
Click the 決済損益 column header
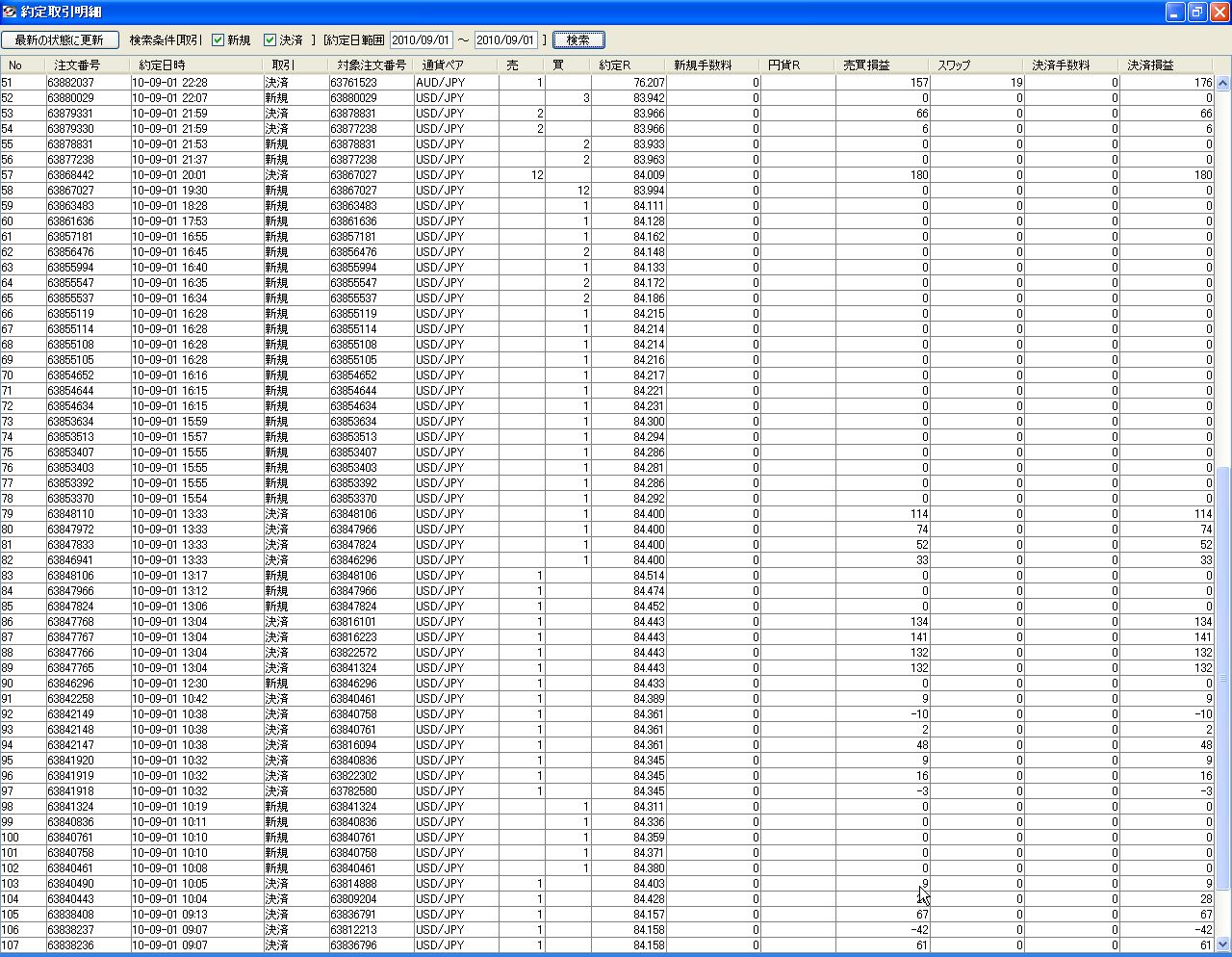click(x=1166, y=65)
